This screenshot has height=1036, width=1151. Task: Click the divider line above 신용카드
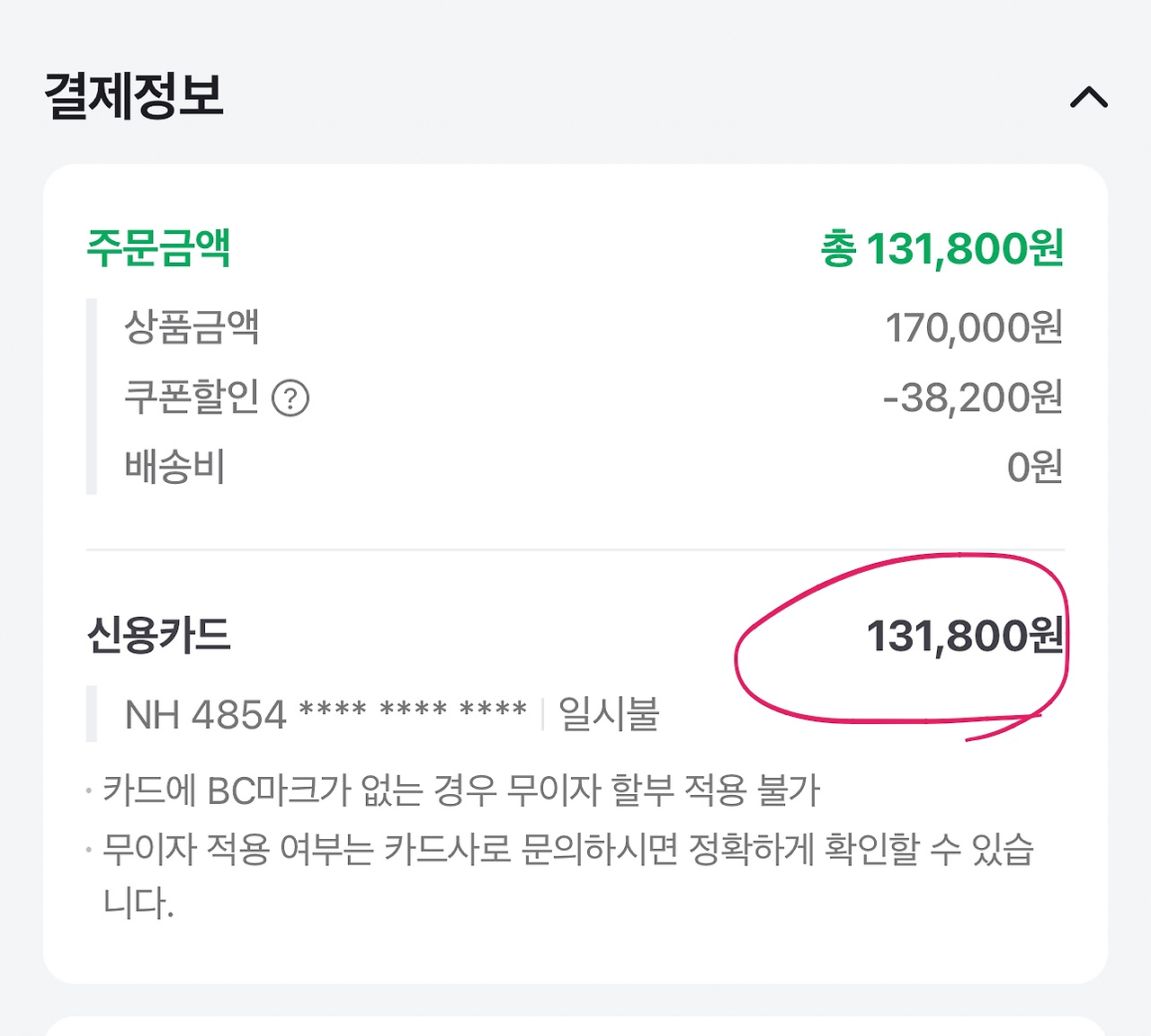pyautogui.click(x=575, y=549)
